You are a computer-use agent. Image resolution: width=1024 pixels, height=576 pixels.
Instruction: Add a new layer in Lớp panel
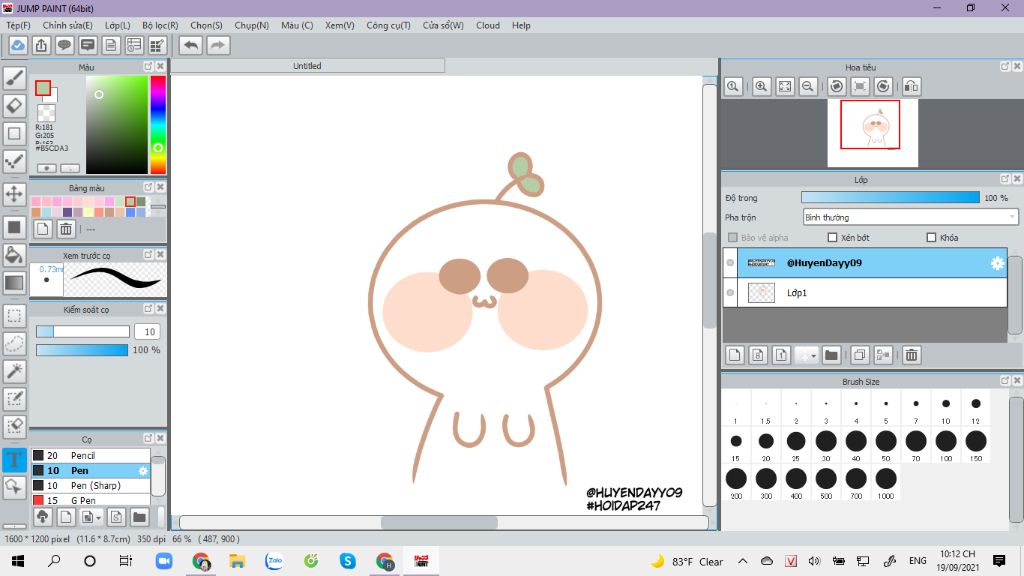point(735,355)
